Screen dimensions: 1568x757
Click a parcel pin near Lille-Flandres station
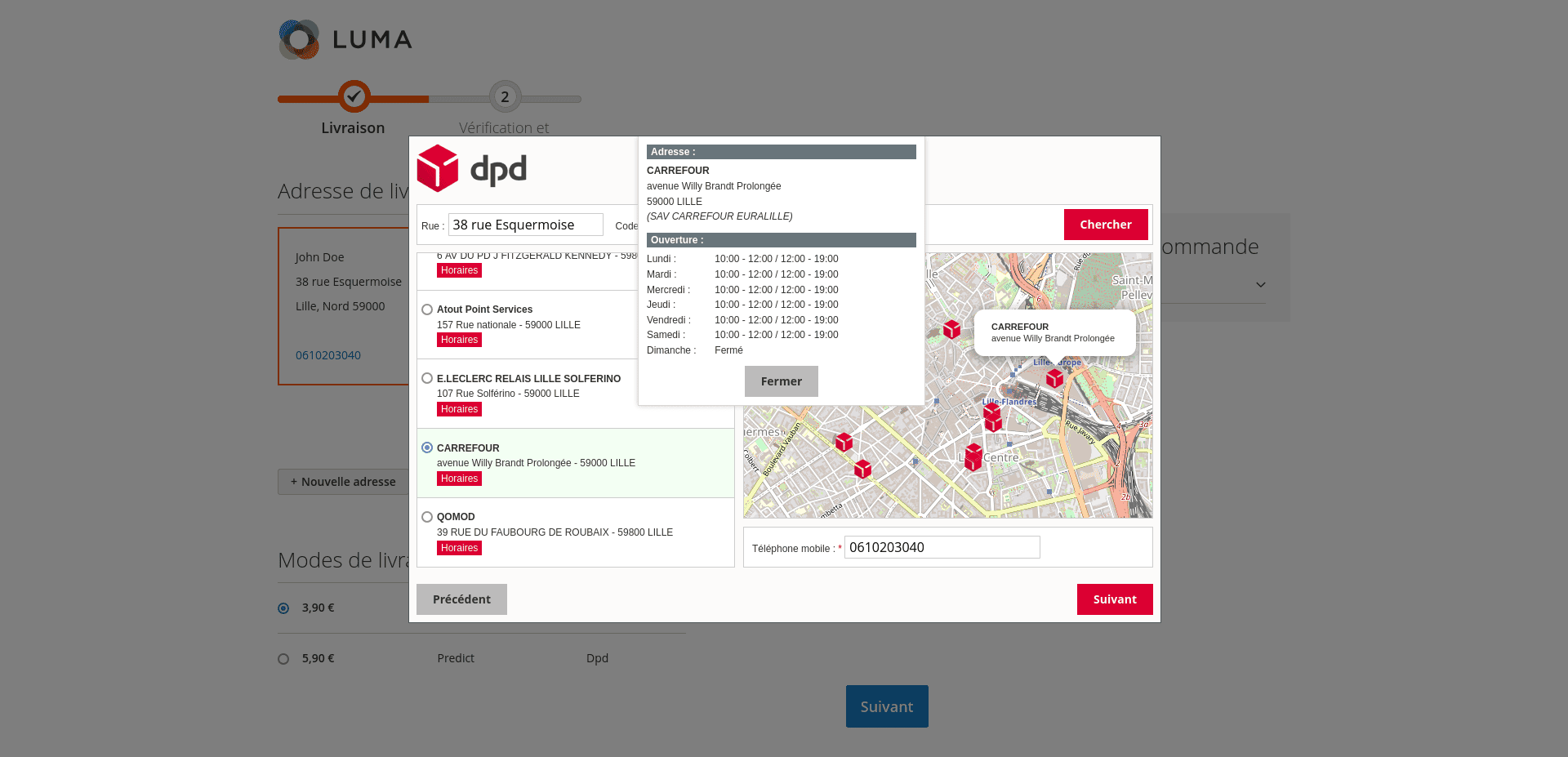(993, 418)
